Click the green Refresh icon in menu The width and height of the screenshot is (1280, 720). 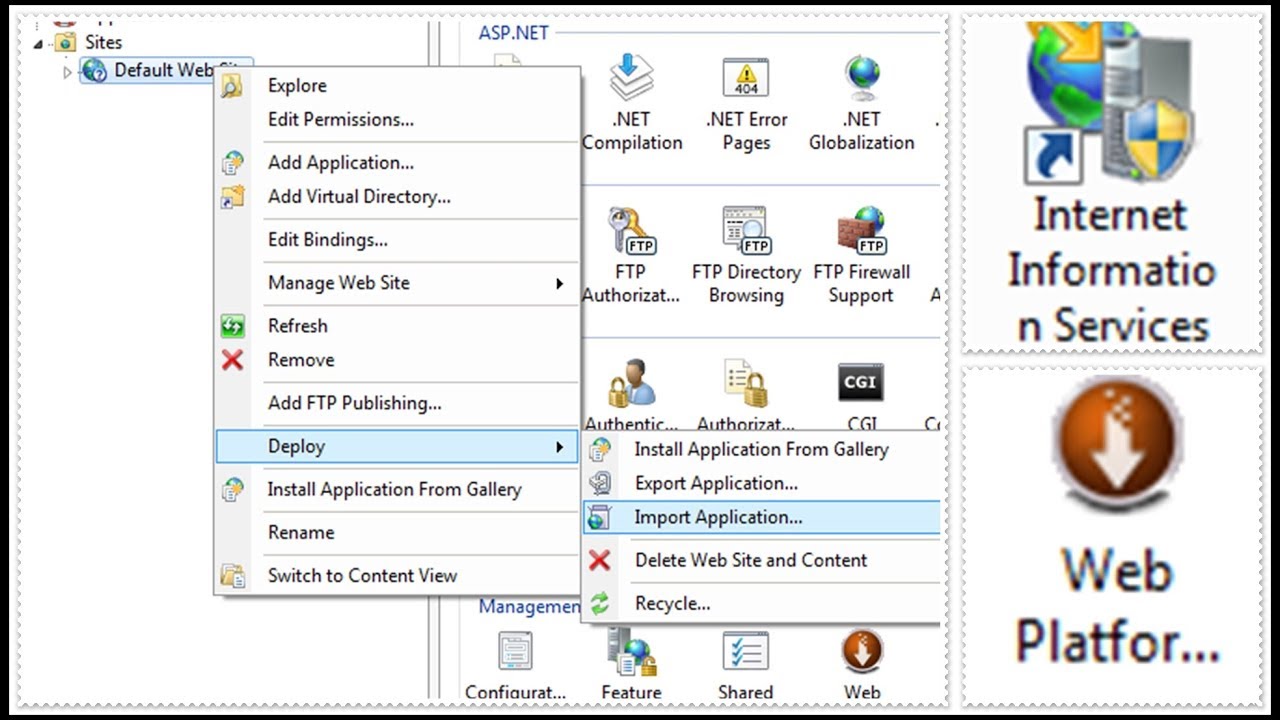tap(232, 326)
